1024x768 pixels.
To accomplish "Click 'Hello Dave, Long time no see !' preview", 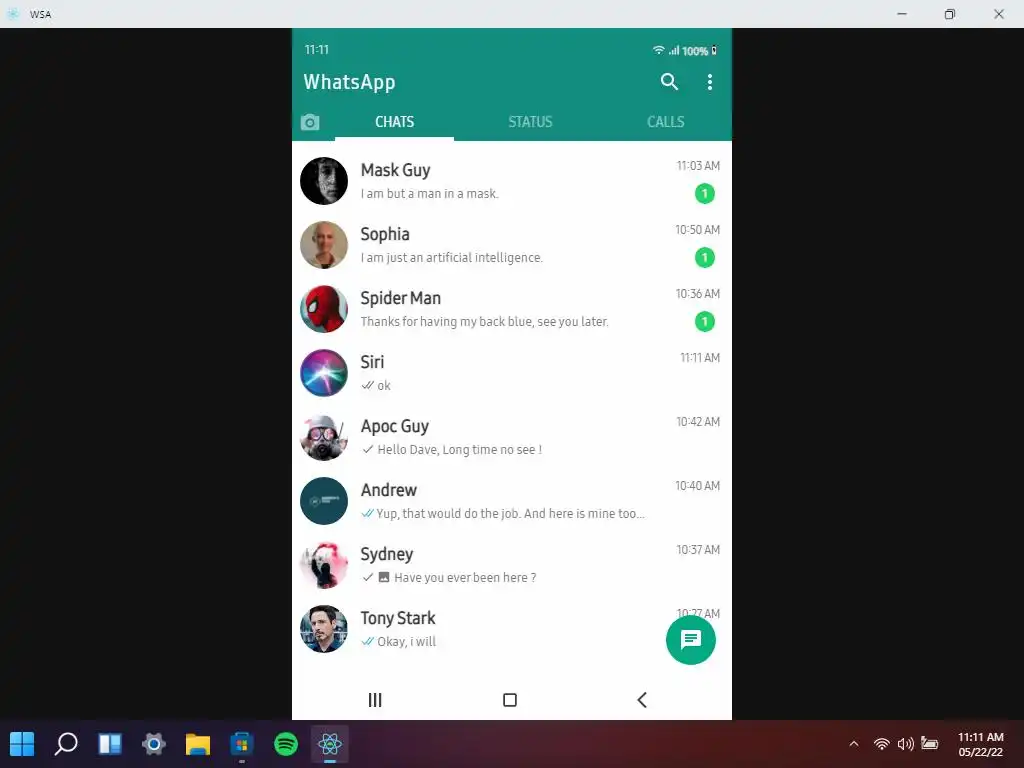I will pos(460,449).
